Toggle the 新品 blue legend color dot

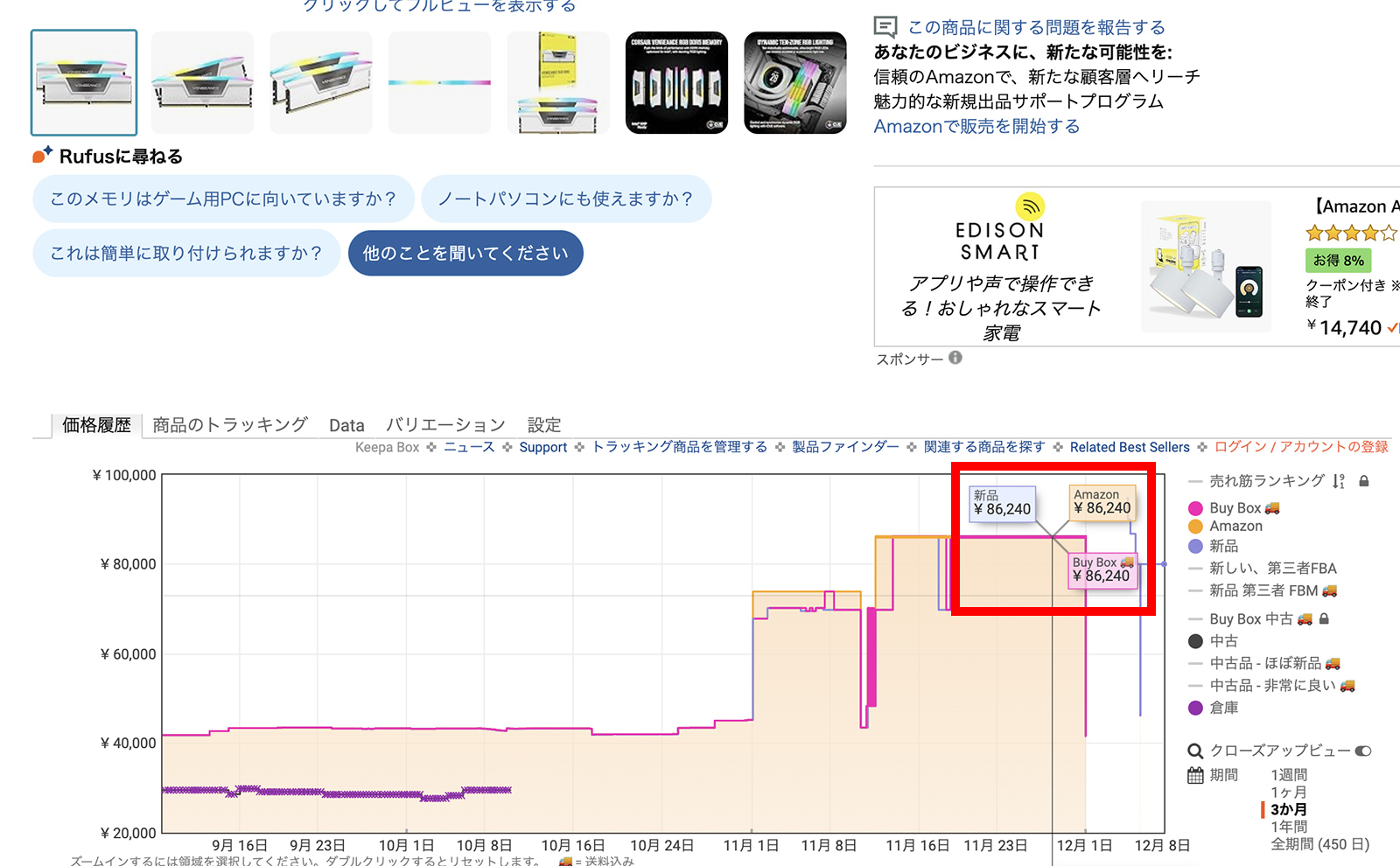coord(1195,547)
